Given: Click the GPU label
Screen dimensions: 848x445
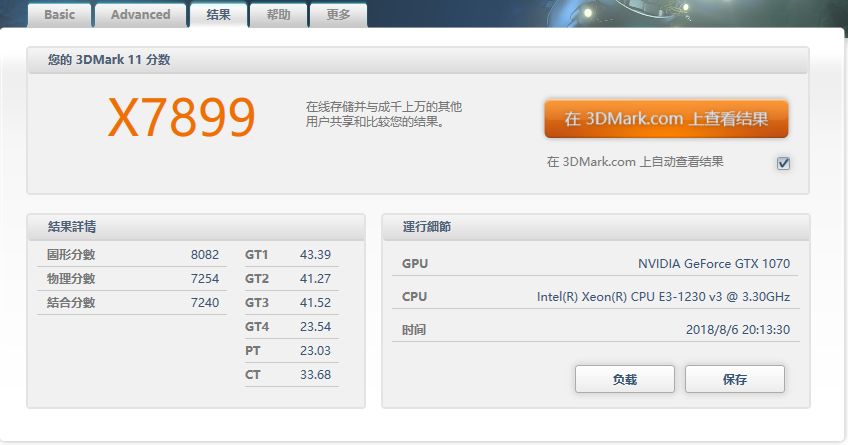Looking at the screenshot, I should click(415, 263).
